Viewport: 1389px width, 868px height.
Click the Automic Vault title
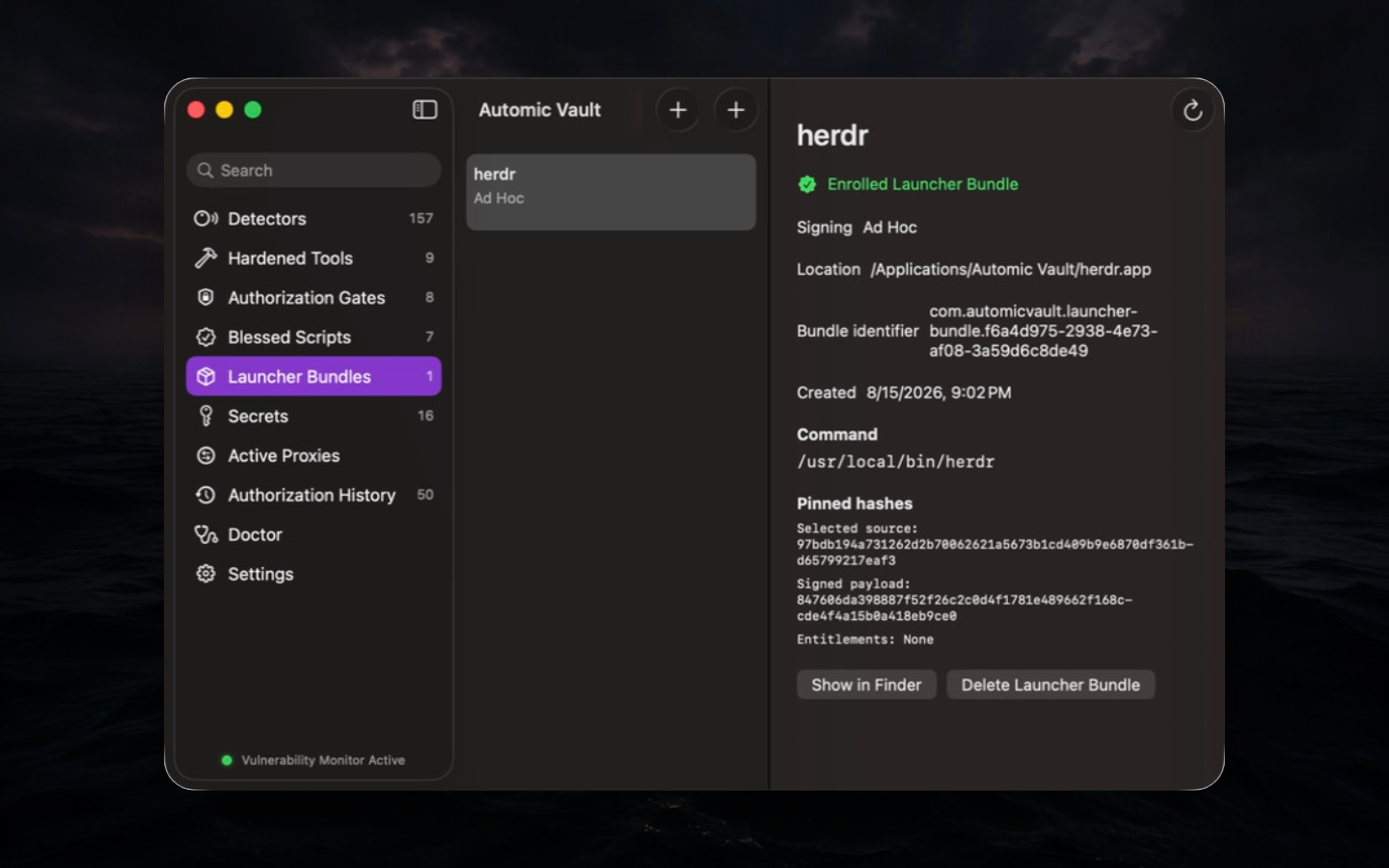539,110
